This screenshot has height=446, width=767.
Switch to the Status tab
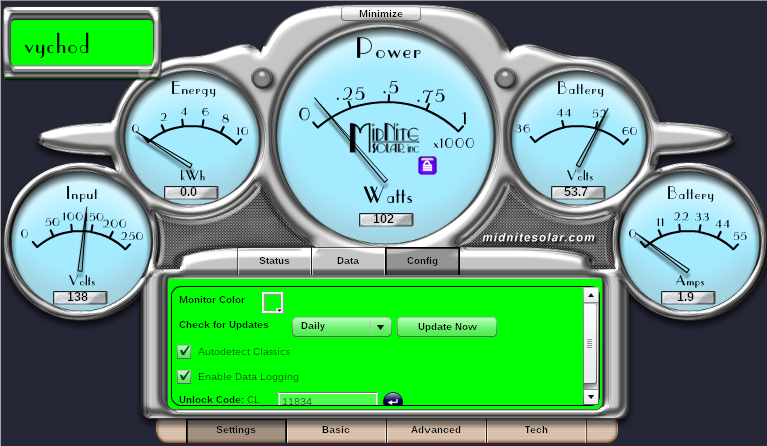274,261
